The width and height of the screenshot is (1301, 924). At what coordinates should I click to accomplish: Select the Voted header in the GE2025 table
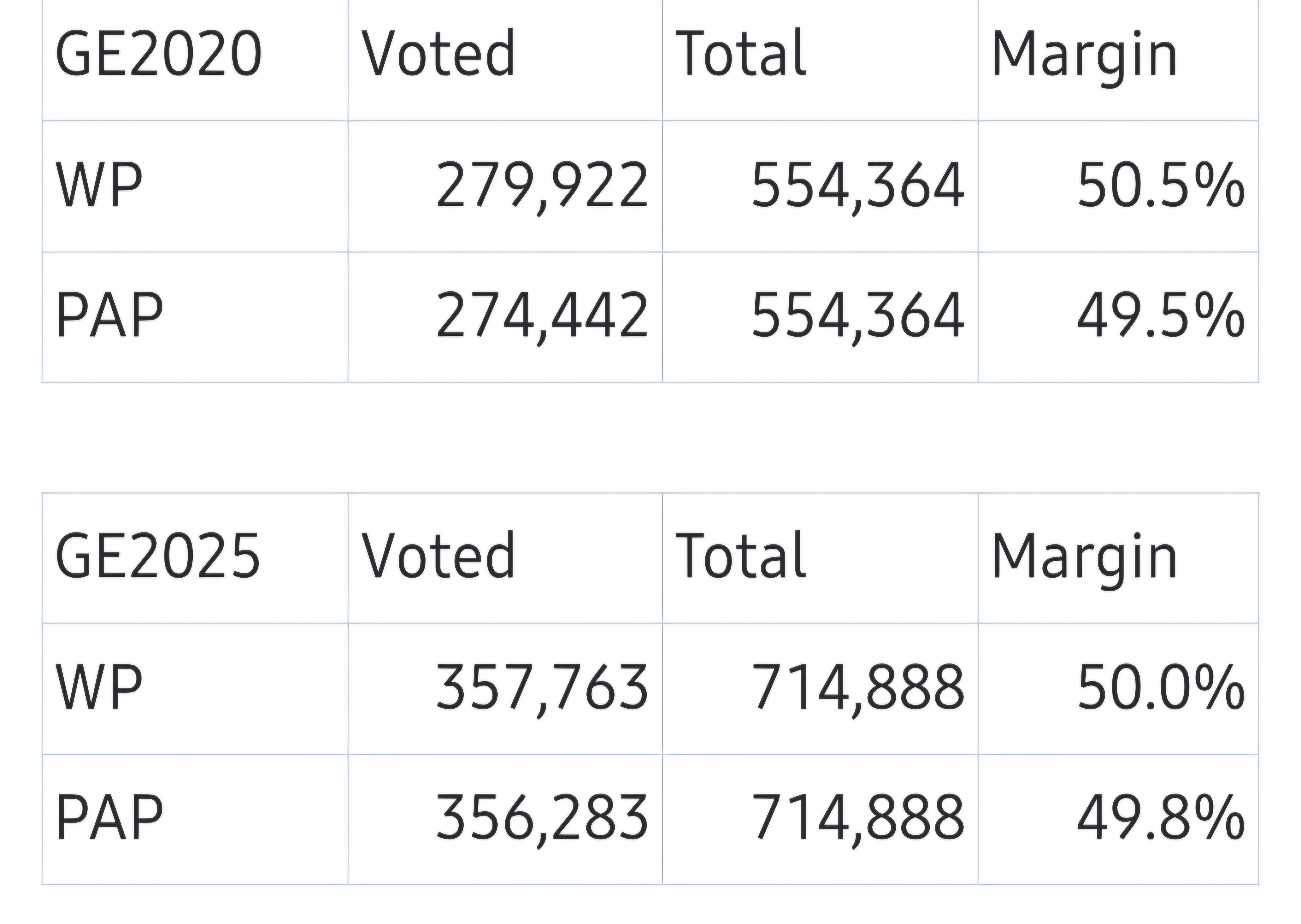pos(438,556)
